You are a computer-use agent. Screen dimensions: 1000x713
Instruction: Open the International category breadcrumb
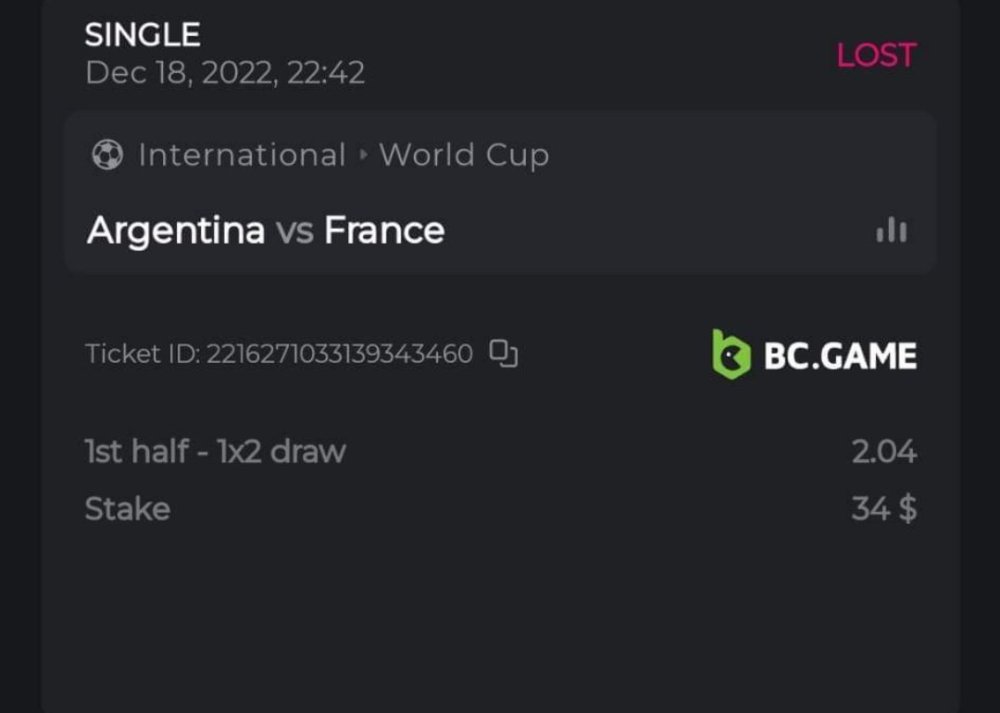click(241, 155)
